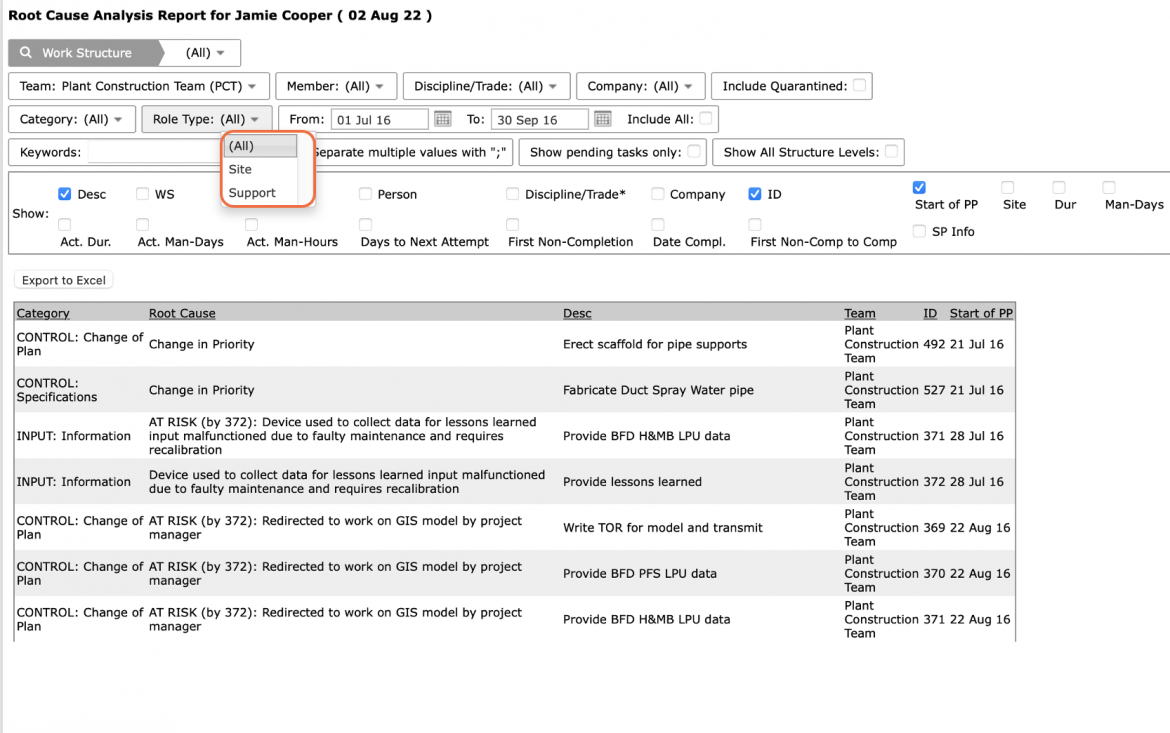Enable the Include Quarantined checkbox
Screen dimensions: 1170x733
[x=860, y=85]
